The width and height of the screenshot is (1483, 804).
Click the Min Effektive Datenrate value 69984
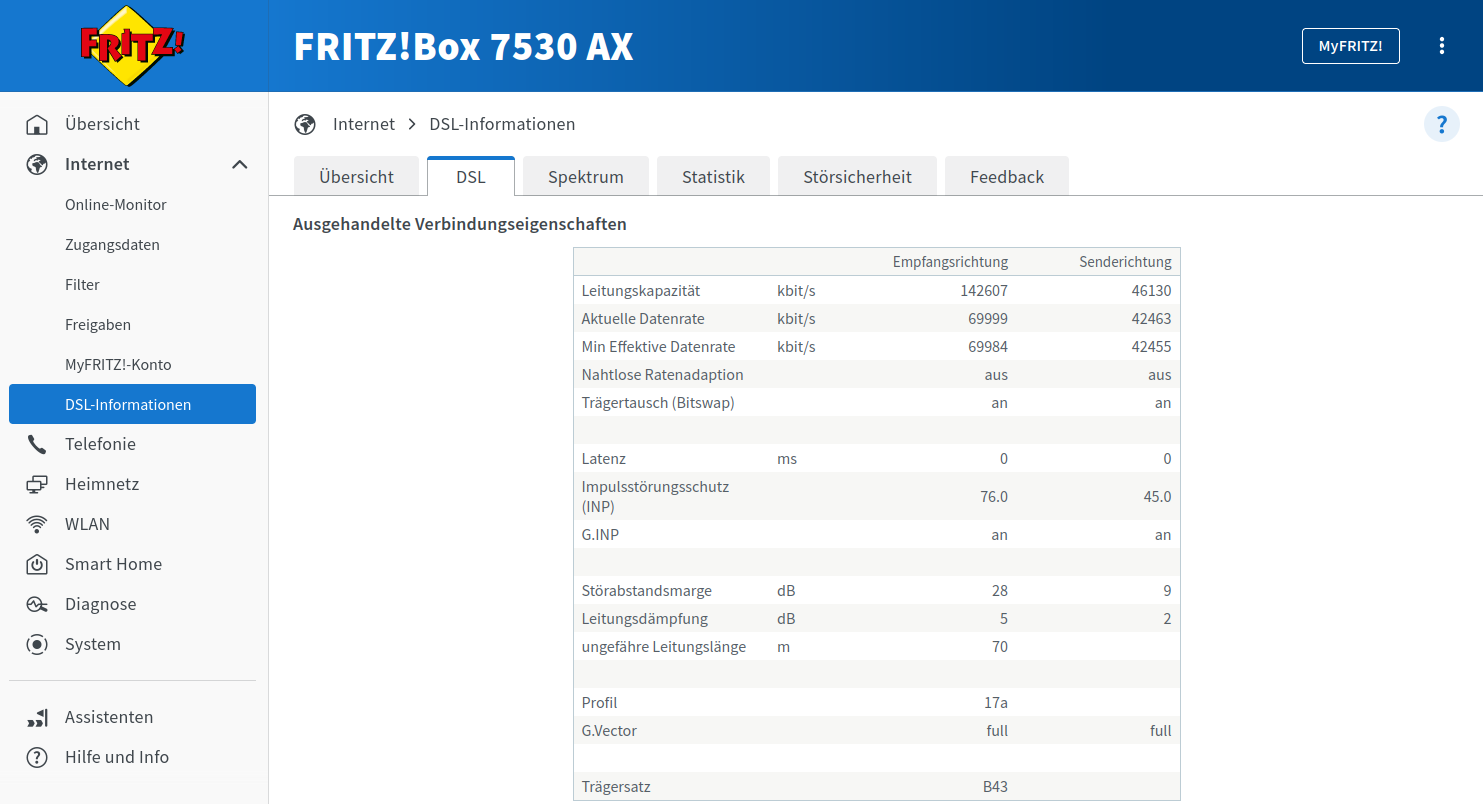pyautogui.click(x=986, y=347)
